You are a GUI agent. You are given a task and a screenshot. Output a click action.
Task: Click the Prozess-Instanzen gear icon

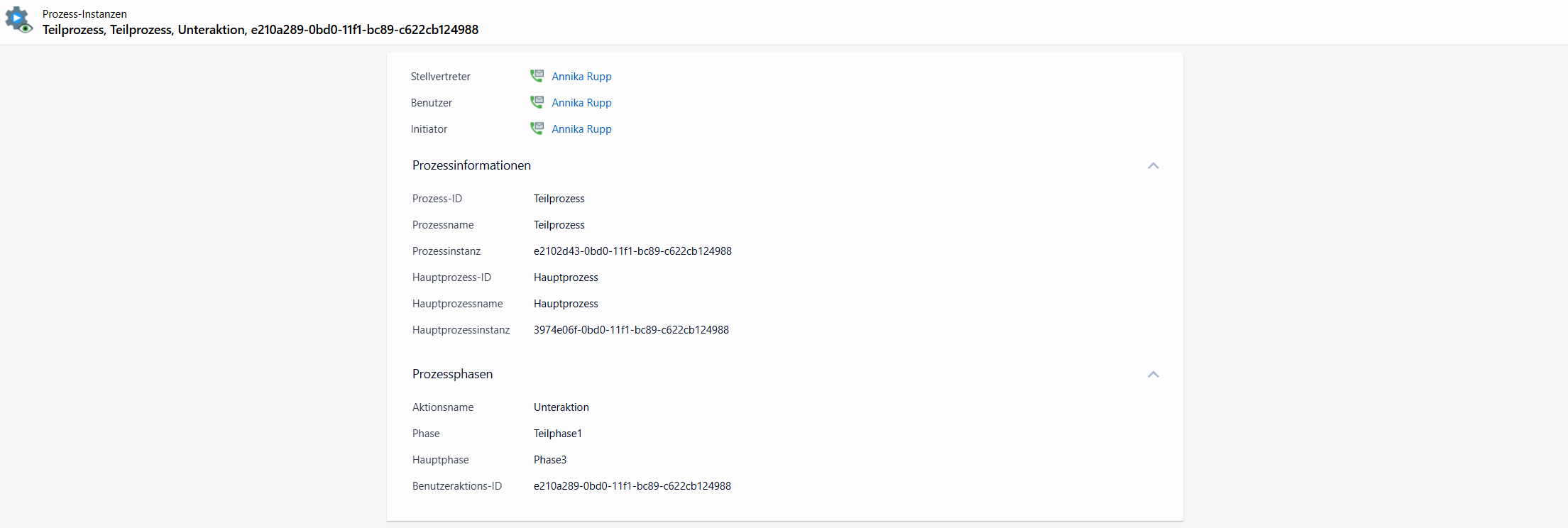[x=19, y=21]
